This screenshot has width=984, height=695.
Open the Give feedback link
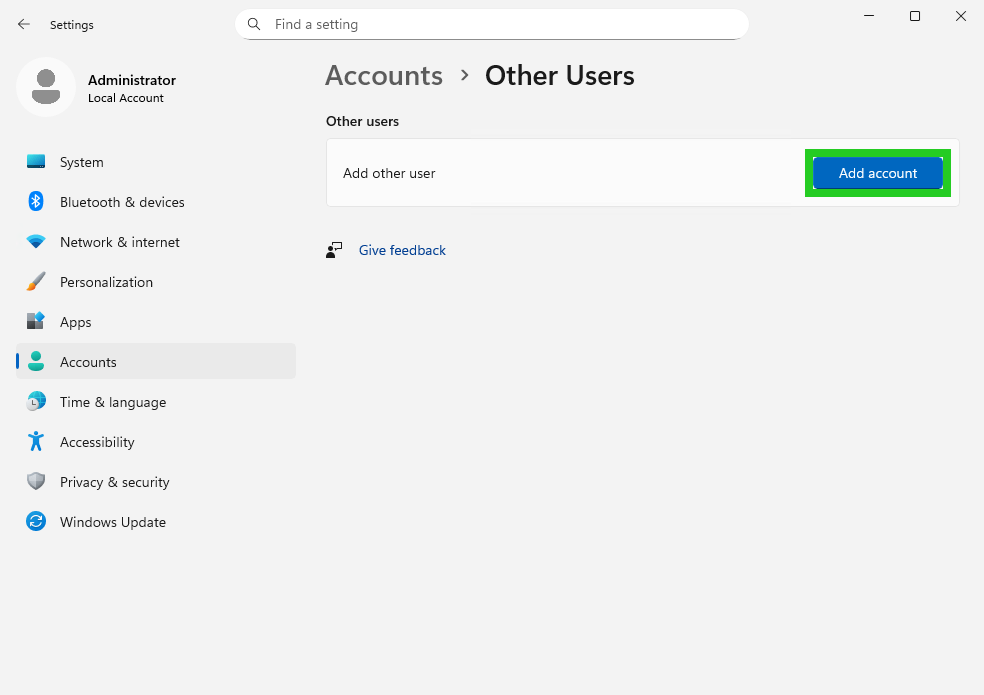(x=402, y=250)
